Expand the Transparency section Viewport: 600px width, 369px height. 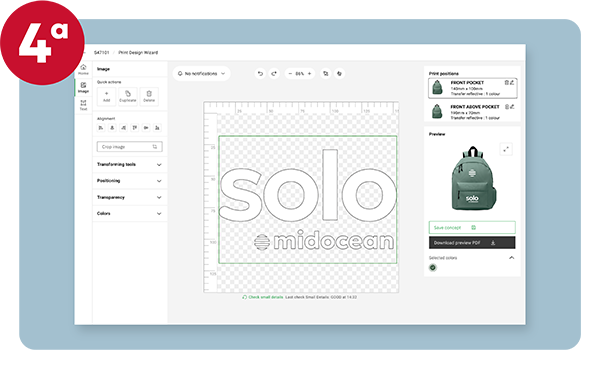pos(129,197)
